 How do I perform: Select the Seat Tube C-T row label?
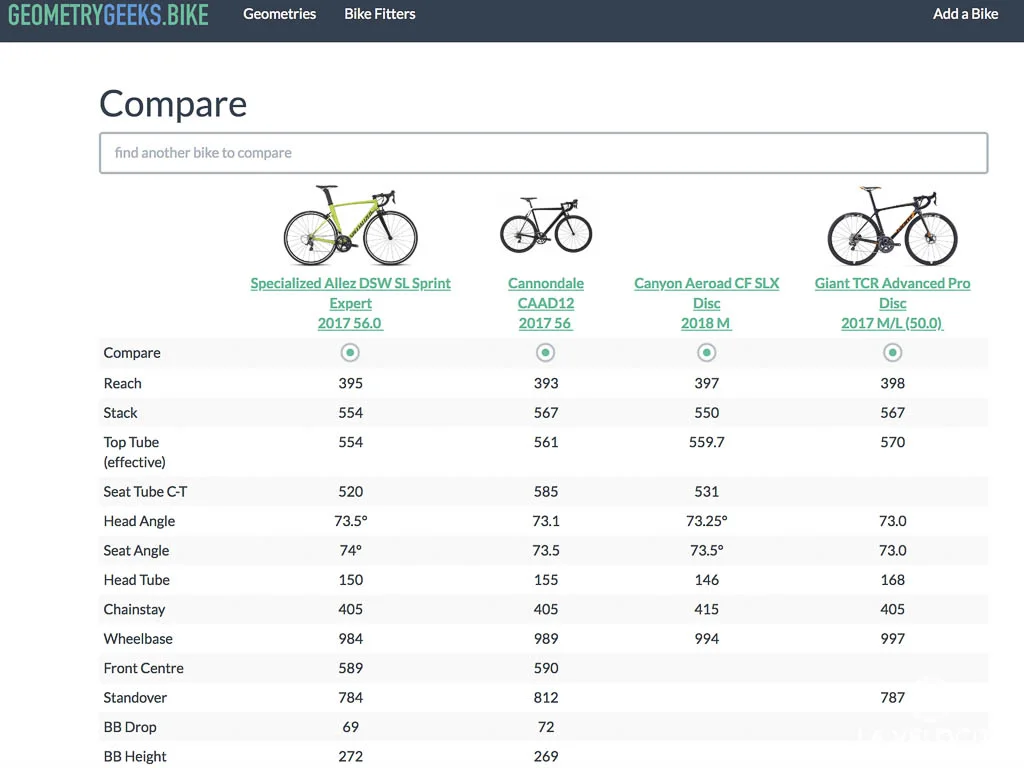(x=145, y=492)
